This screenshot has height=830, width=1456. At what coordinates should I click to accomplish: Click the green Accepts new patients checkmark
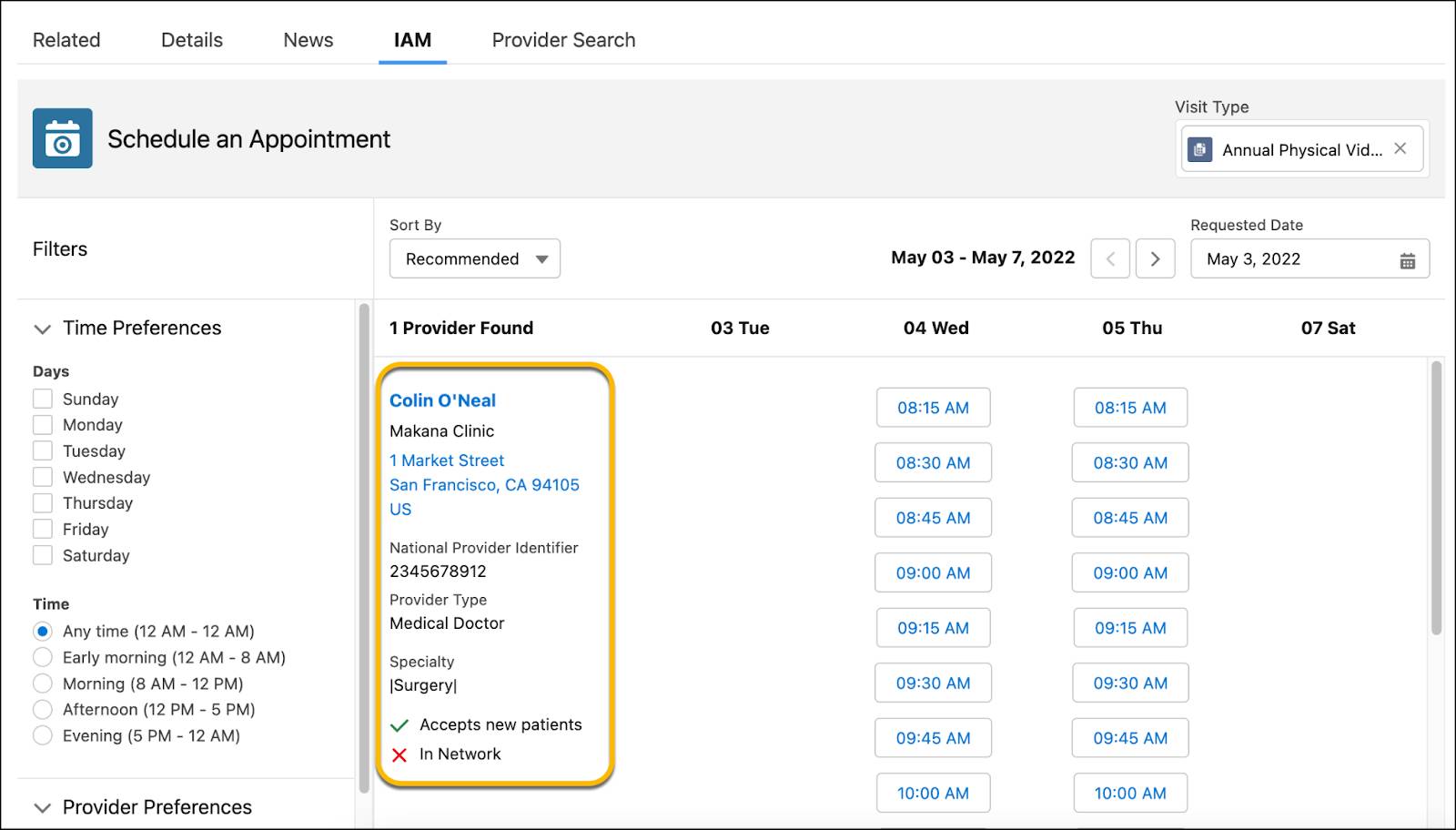(x=399, y=725)
